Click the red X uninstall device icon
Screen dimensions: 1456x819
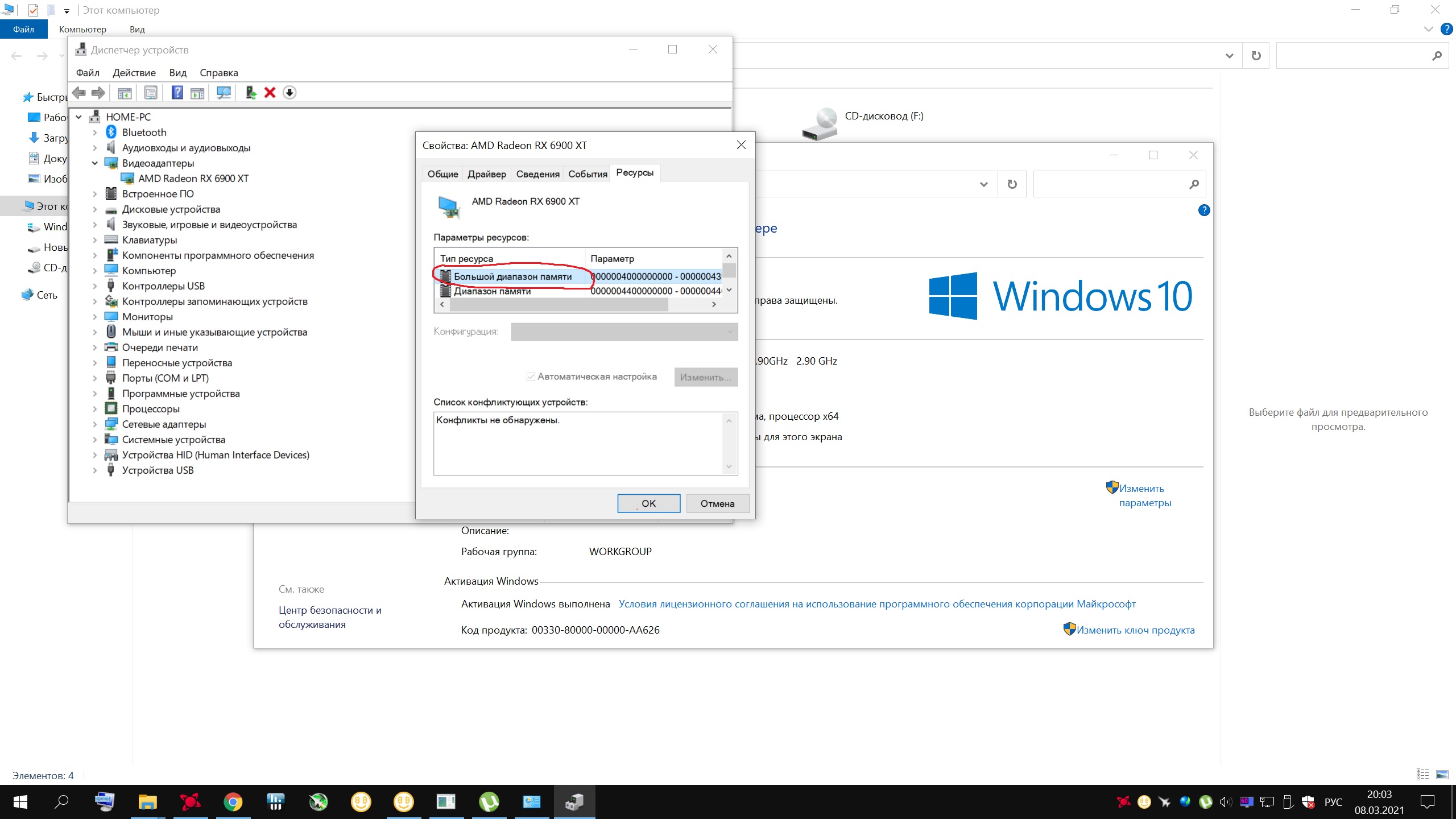pyautogui.click(x=270, y=93)
